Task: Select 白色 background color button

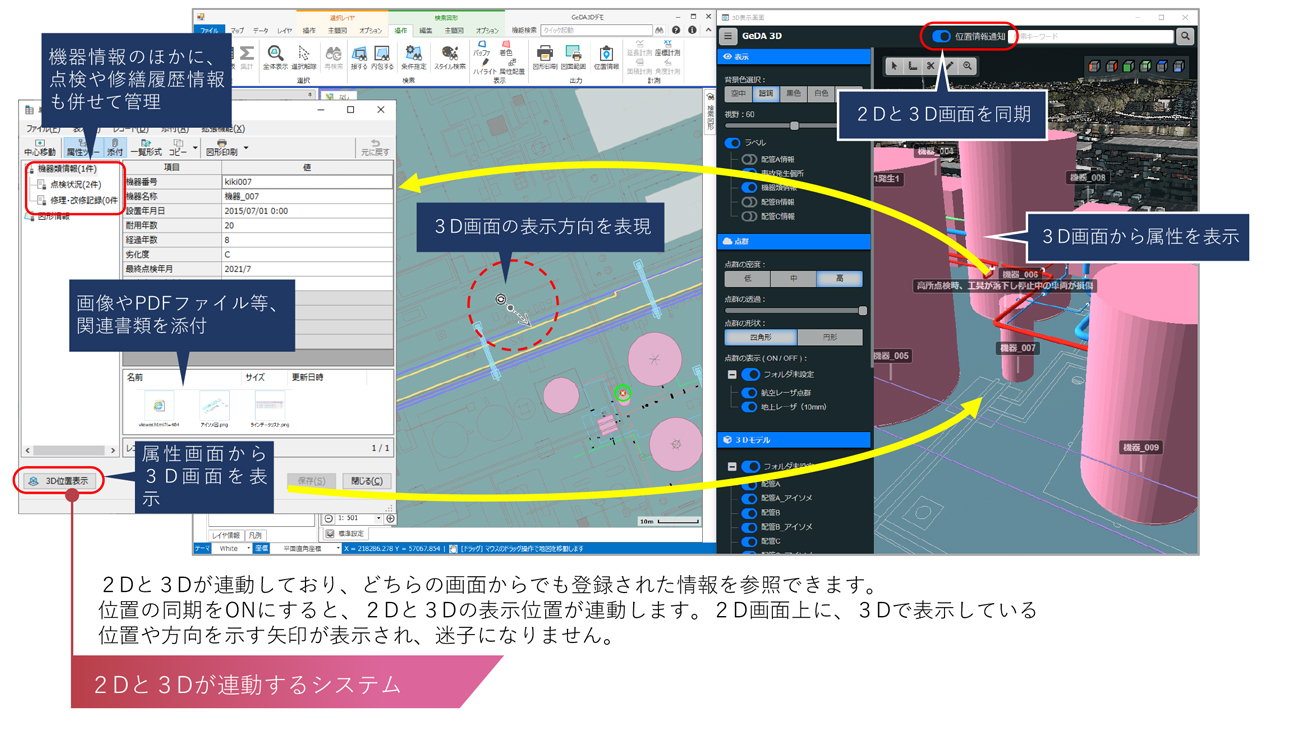Action: (x=821, y=94)
